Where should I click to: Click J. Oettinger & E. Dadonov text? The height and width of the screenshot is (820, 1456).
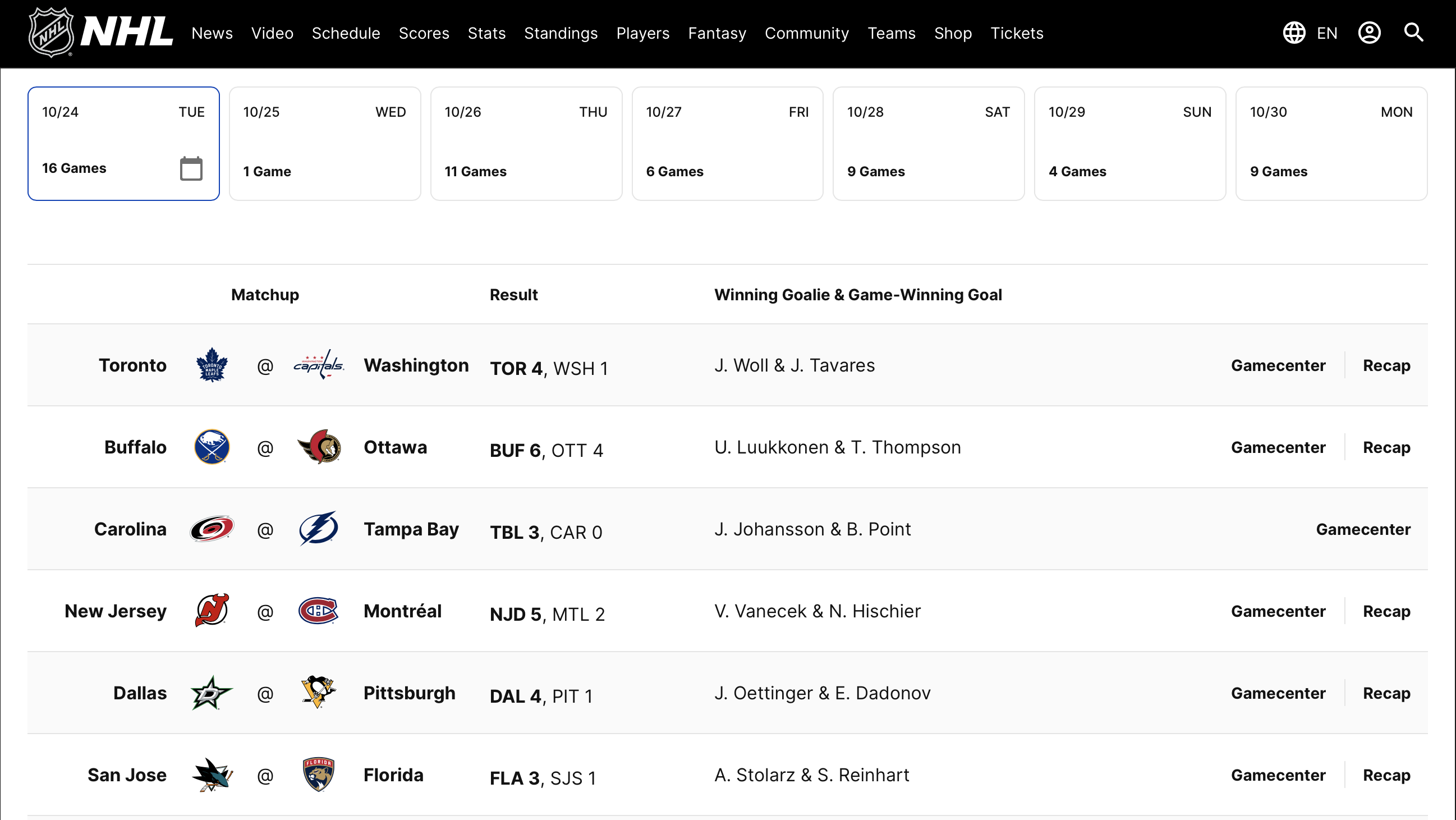coord(822,693)
